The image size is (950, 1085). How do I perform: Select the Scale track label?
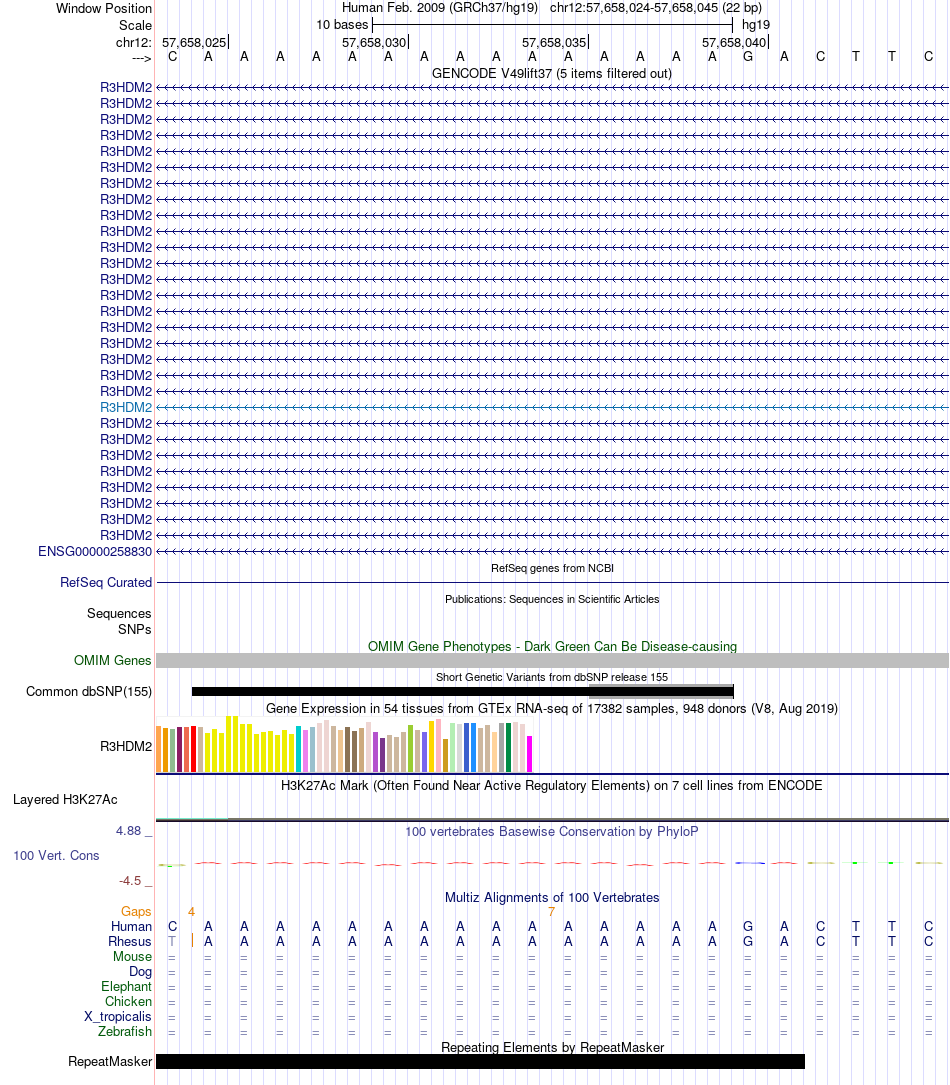(x=135, y=26)
